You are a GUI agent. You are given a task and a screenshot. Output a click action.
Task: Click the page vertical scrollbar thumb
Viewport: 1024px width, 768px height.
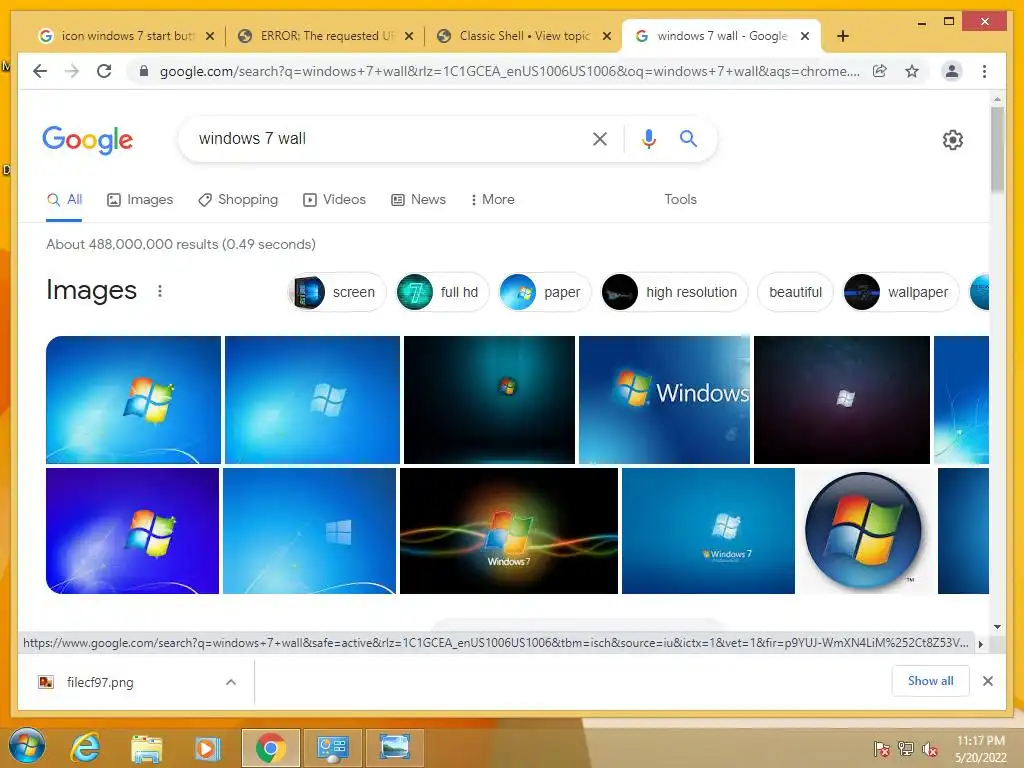click(x=997, y=150)
